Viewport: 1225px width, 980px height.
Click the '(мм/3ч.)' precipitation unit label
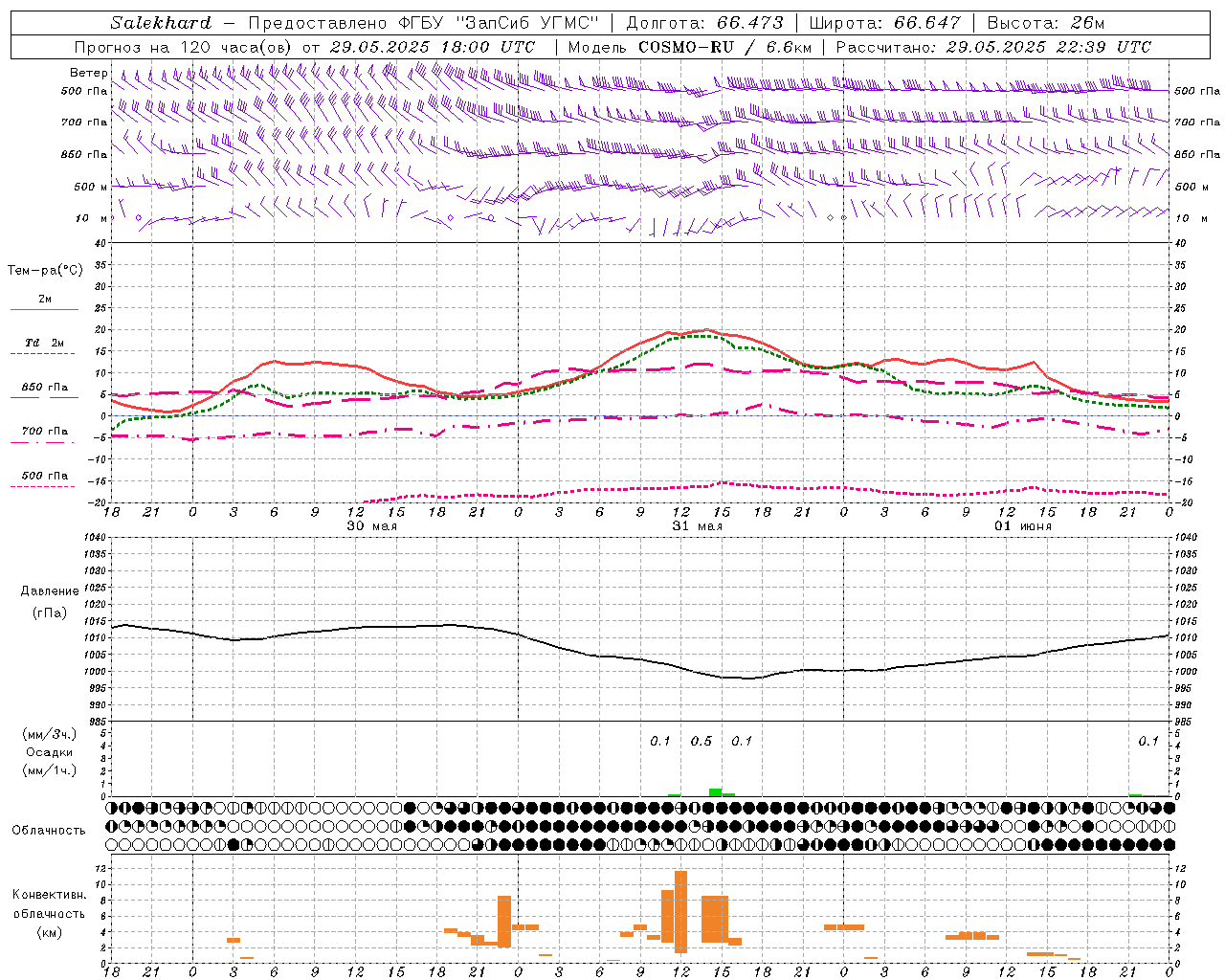(x=50, y=734)
